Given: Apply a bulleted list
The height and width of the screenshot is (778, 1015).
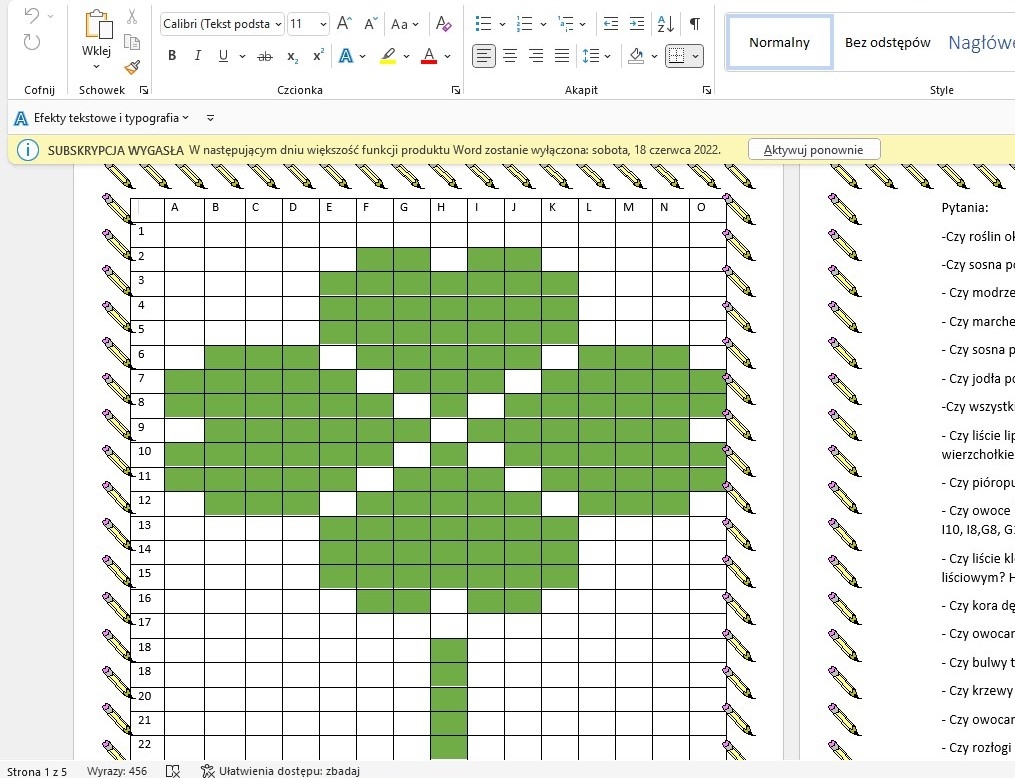Looking at the screenshot, I should 483,24.
